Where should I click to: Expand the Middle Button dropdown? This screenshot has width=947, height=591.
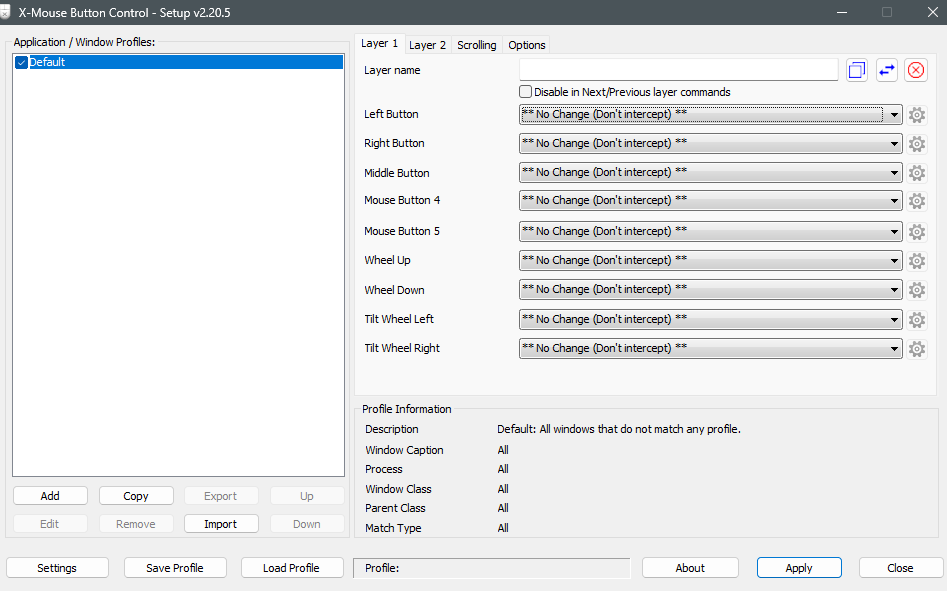(710, 173)
